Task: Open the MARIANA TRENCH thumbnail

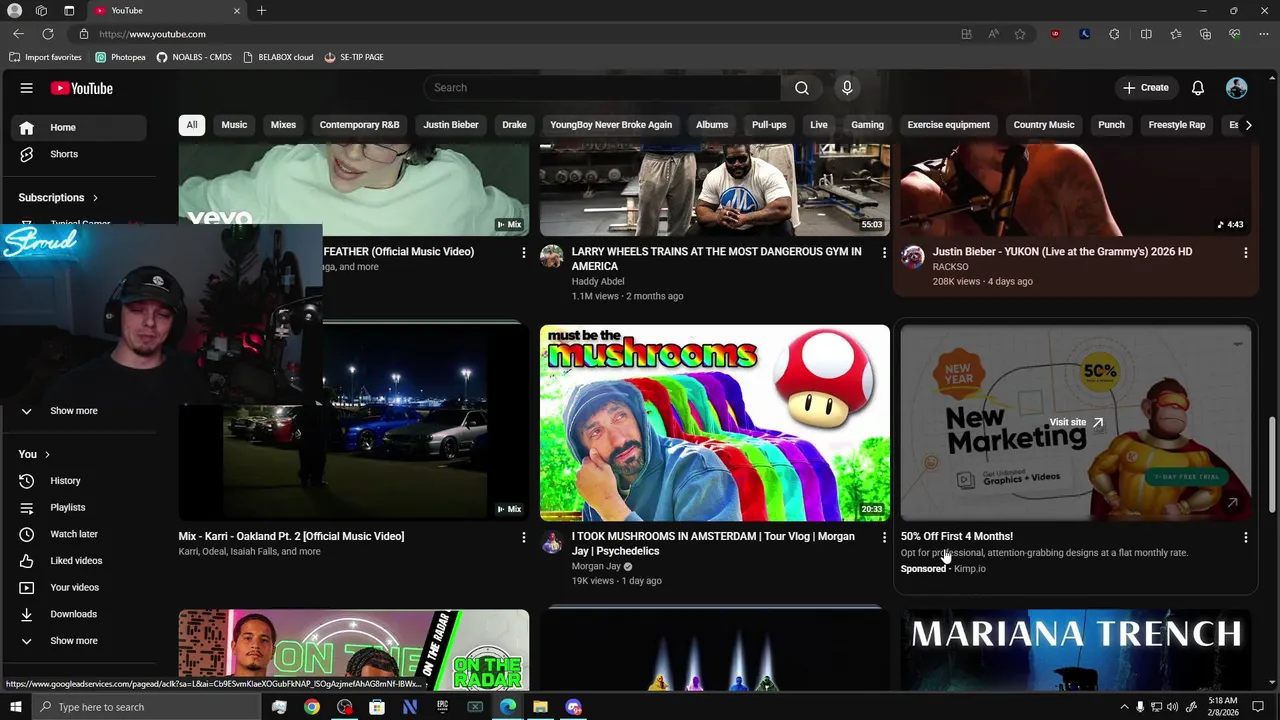Action: pyautogui.click(x=1076, y=650)
